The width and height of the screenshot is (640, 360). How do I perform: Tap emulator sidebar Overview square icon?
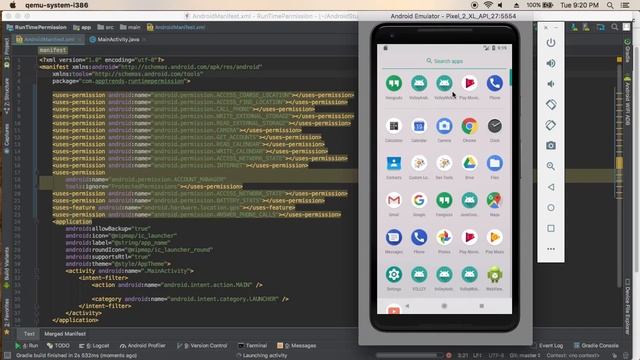coord(551,228)
